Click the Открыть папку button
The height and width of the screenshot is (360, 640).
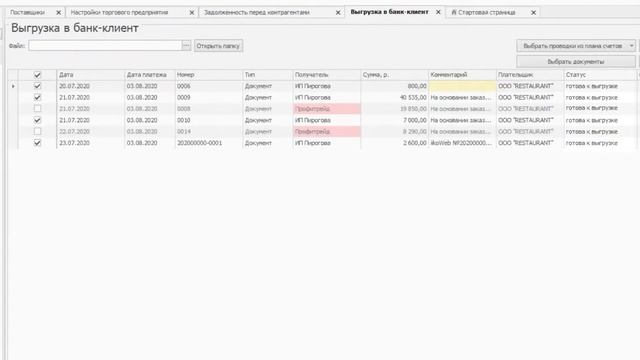pyautogui.click(x=218, y=46)
